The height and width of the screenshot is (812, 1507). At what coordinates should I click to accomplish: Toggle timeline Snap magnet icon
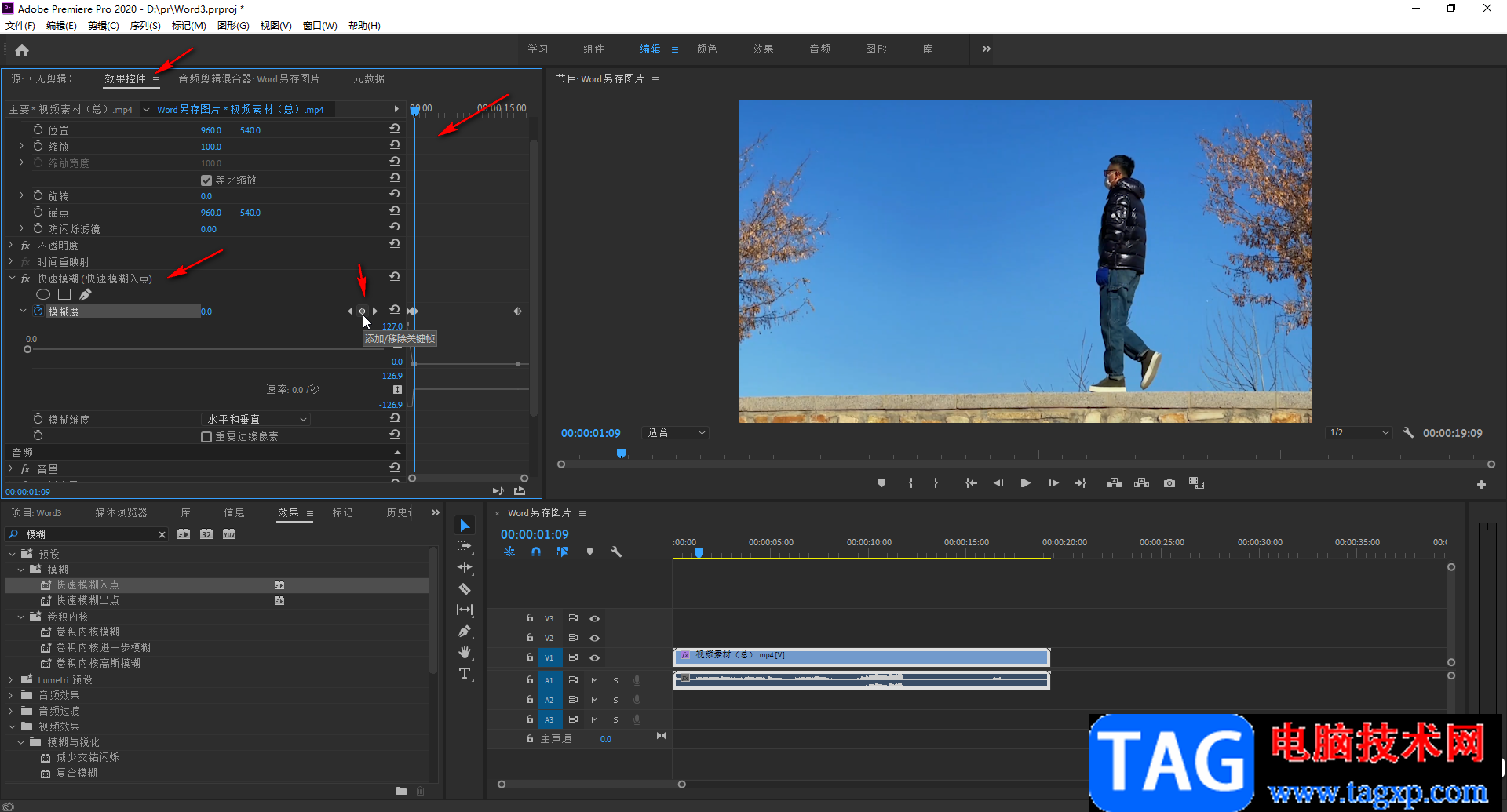point(535,552)
